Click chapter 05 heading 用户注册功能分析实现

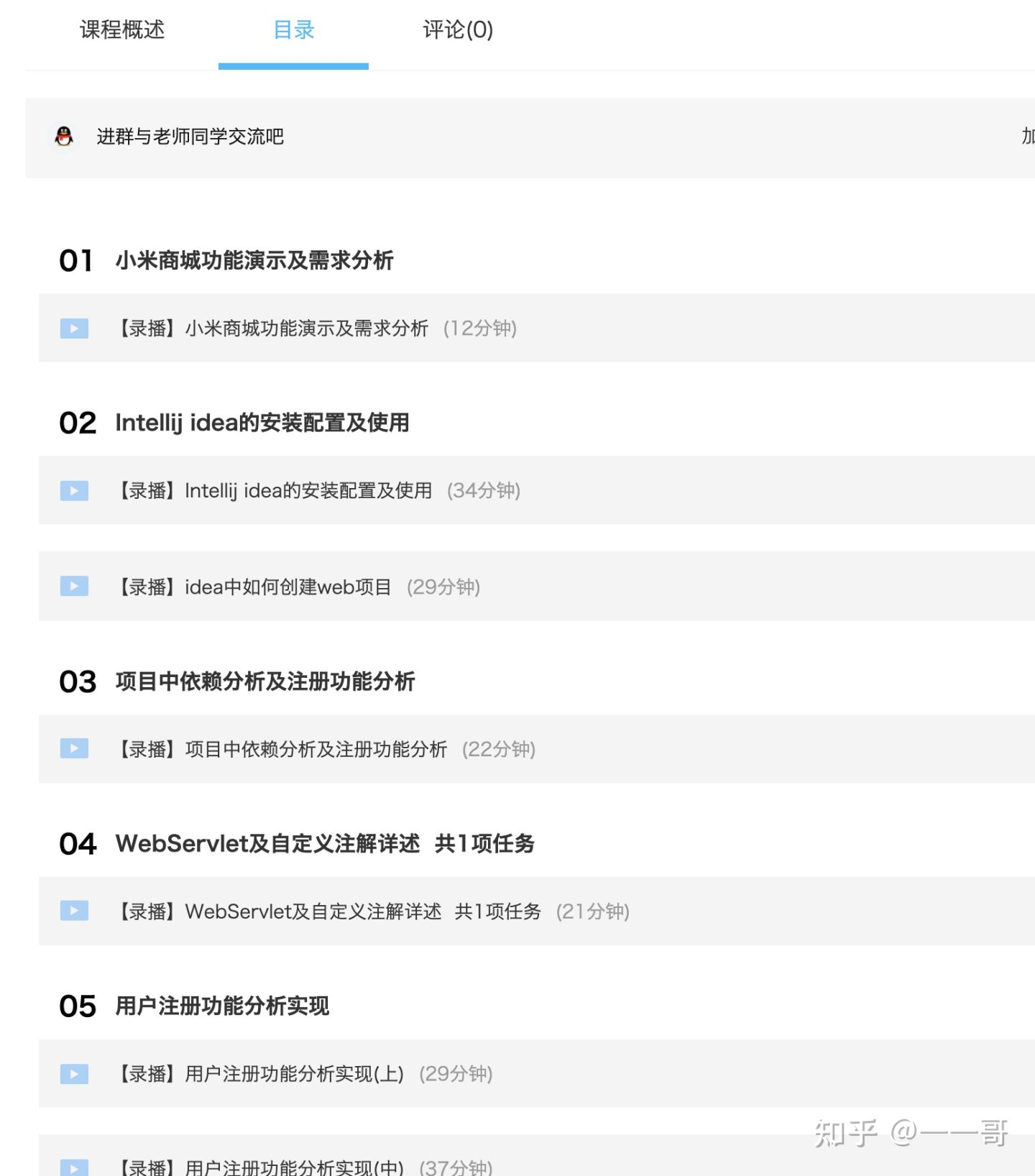pyautogui.click(x=222, y=1006)
